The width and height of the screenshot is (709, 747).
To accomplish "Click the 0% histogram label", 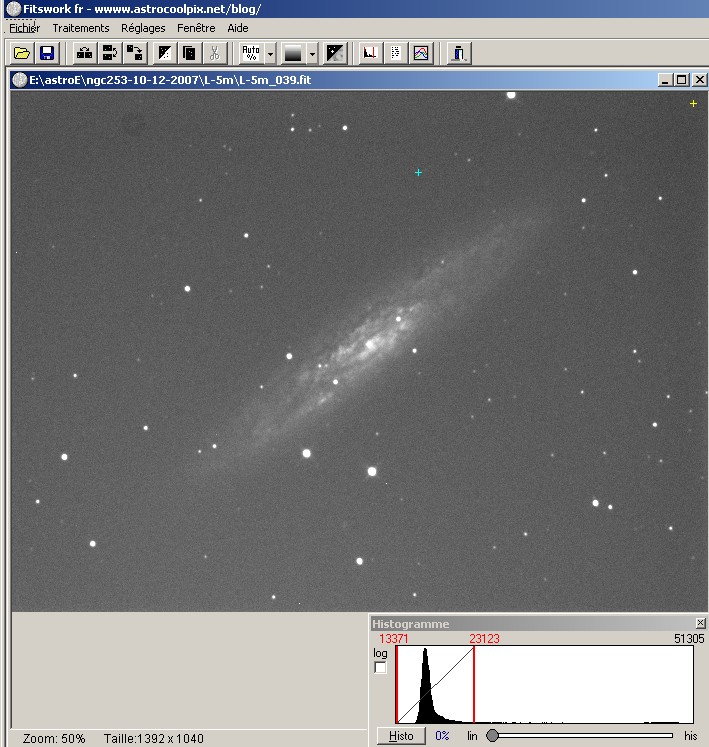I will 442,736.
